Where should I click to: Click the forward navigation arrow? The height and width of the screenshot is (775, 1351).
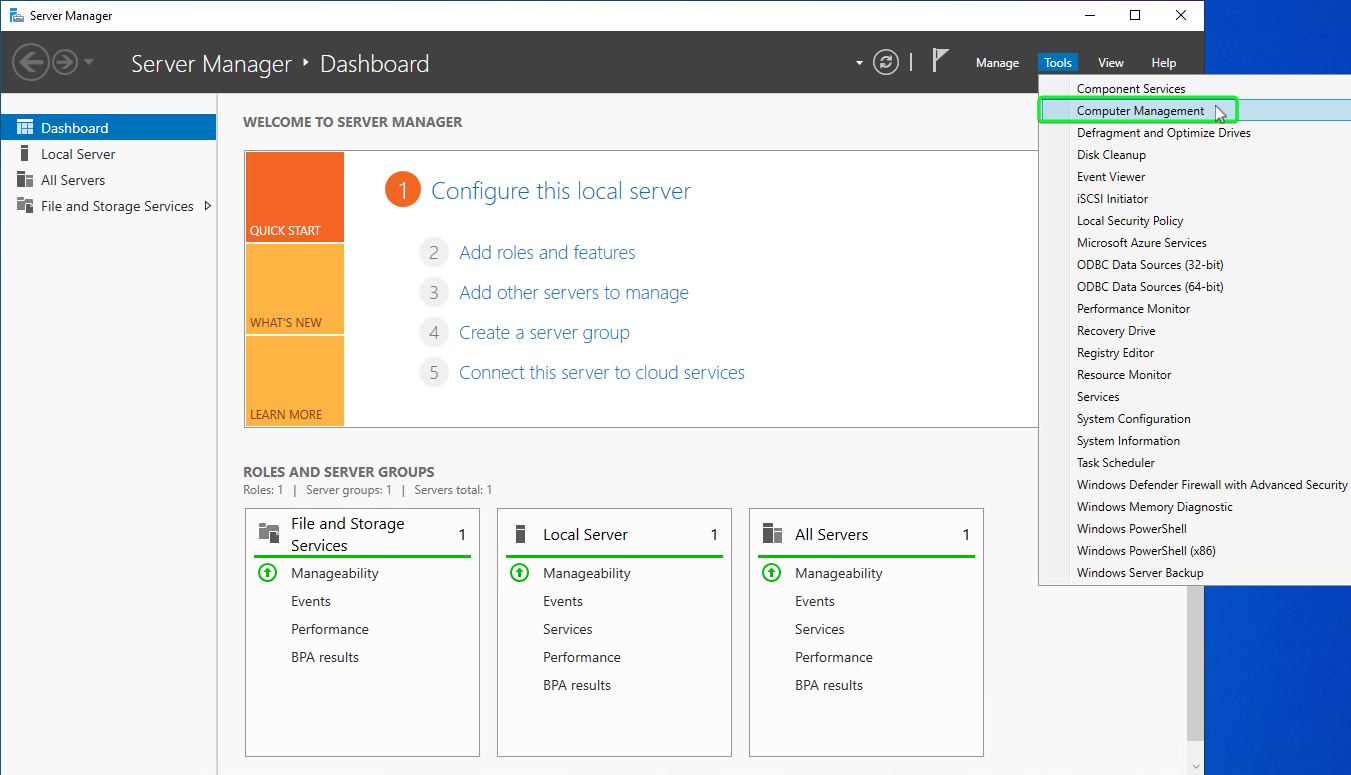click(65, 63)
